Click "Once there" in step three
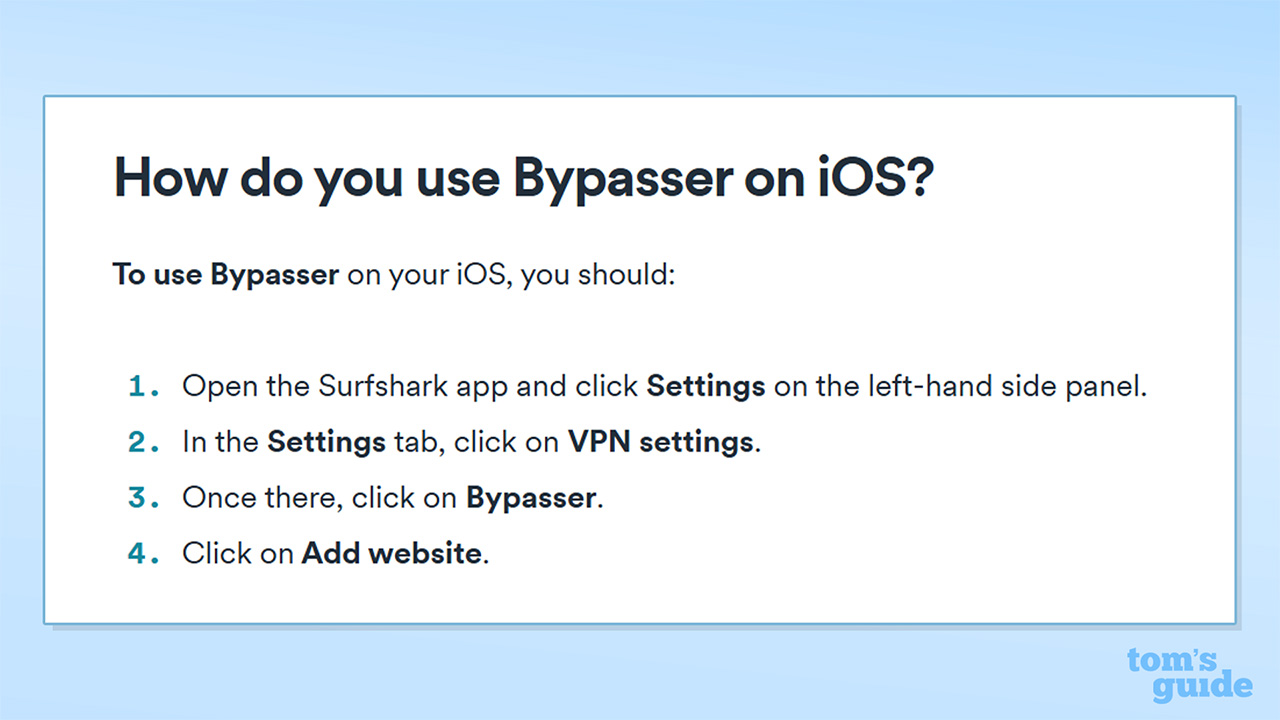The height and width of the screenshot is (720, 1280). 260,497
